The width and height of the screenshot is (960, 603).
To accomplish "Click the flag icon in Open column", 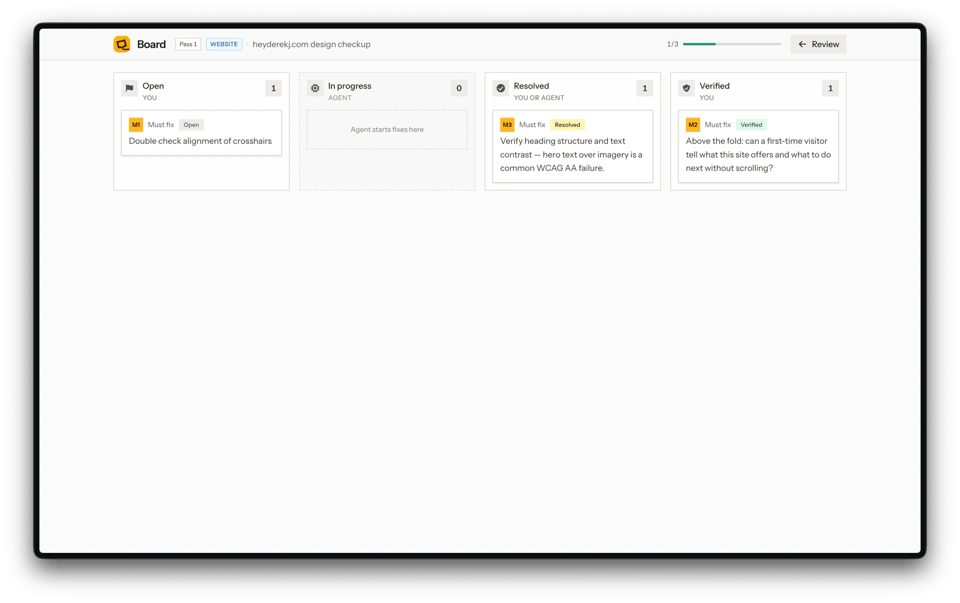I will click(x=129, y=88).
